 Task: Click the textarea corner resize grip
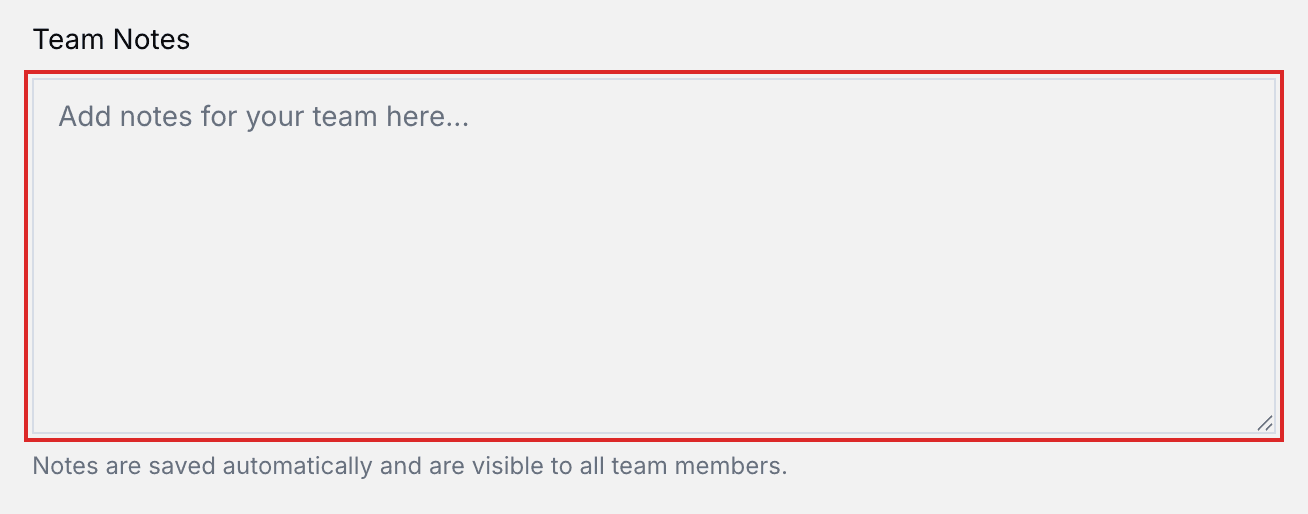coord(1265,423)
